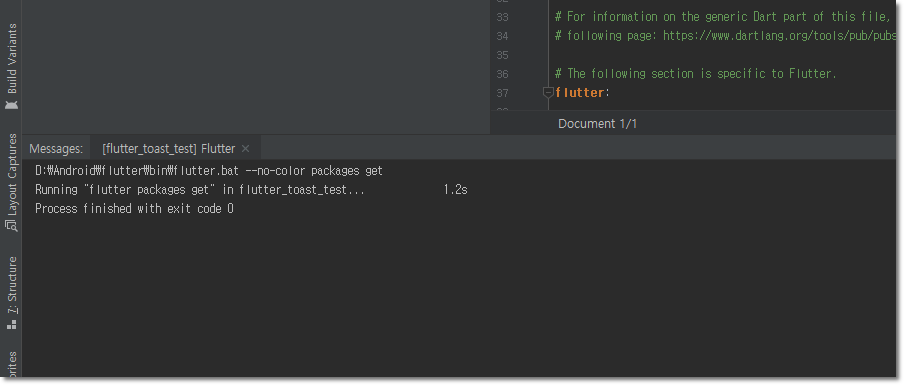Click the Document 1/1 breadcrumb

tap(597, 124)
